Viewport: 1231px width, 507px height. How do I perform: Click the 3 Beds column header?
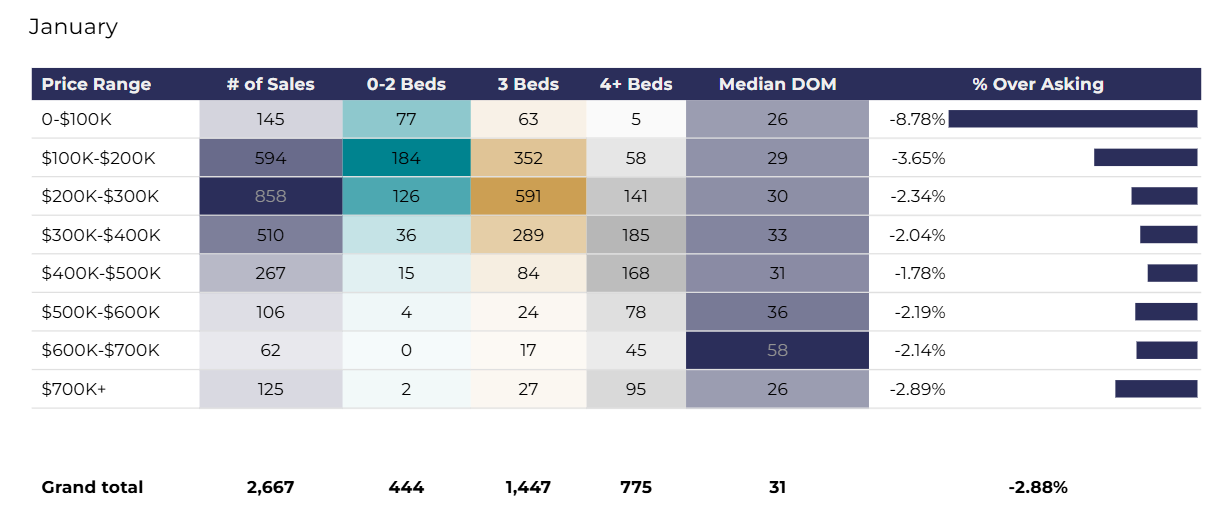(x=528, y=84)
